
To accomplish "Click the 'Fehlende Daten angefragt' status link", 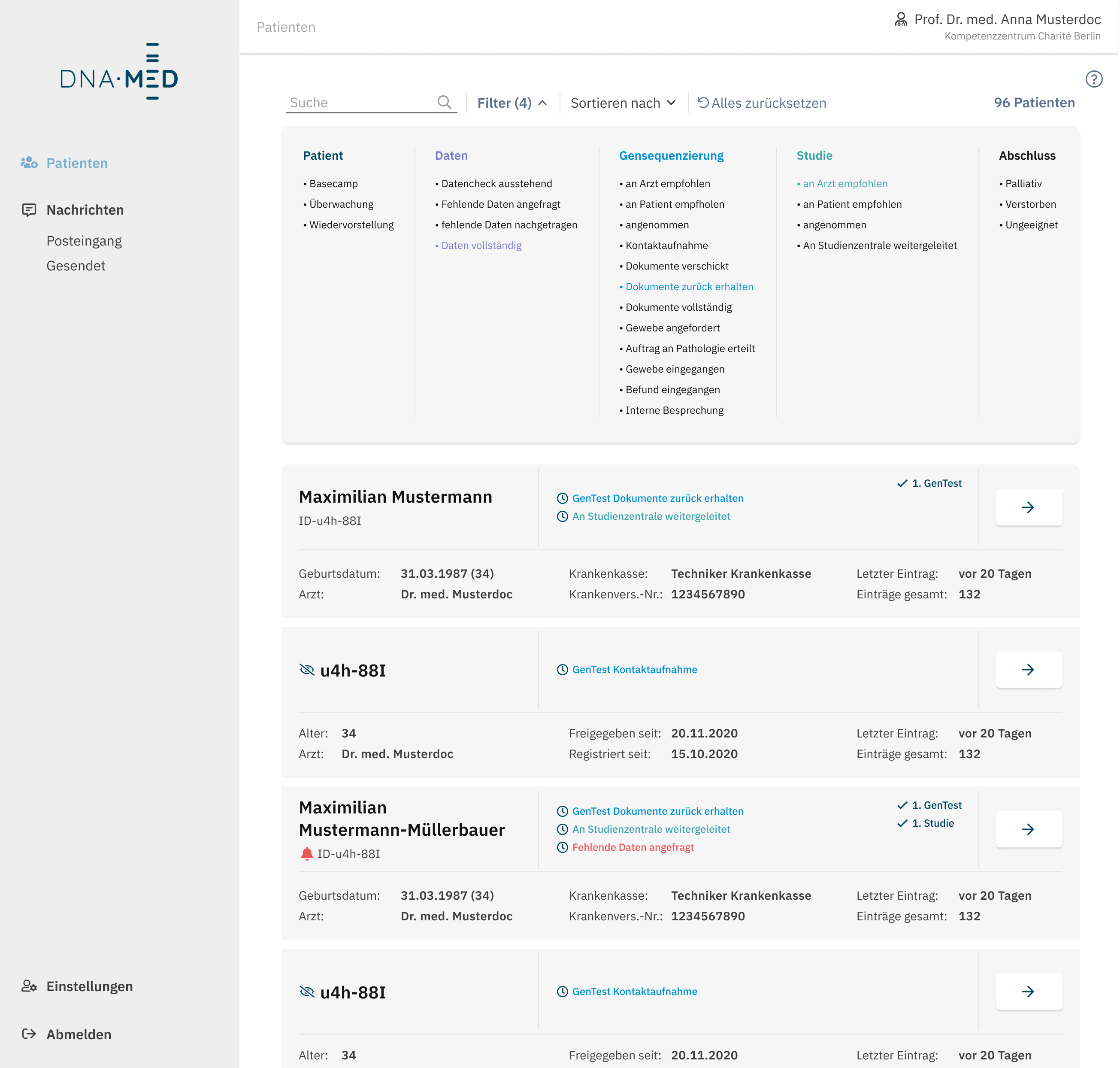I will [632, 847].
